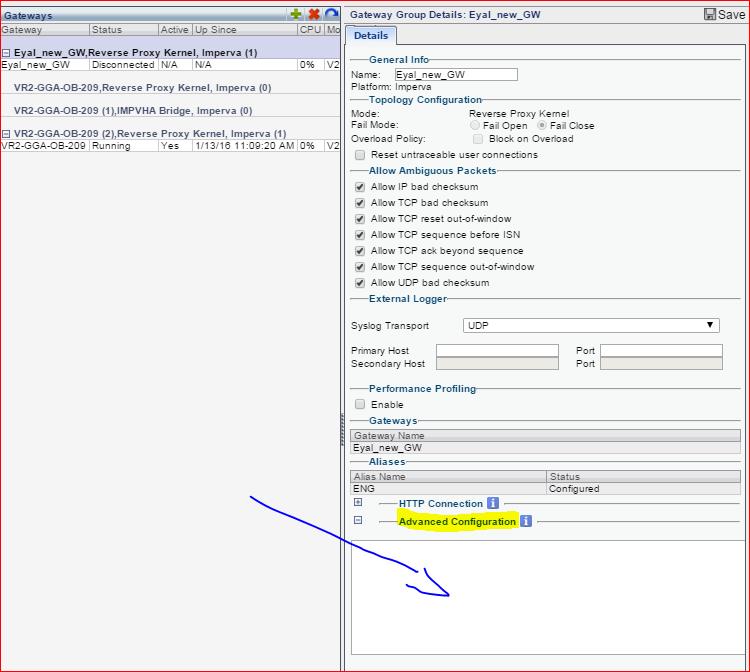Toggle Allow TCP sequence out-of-window

360,267
